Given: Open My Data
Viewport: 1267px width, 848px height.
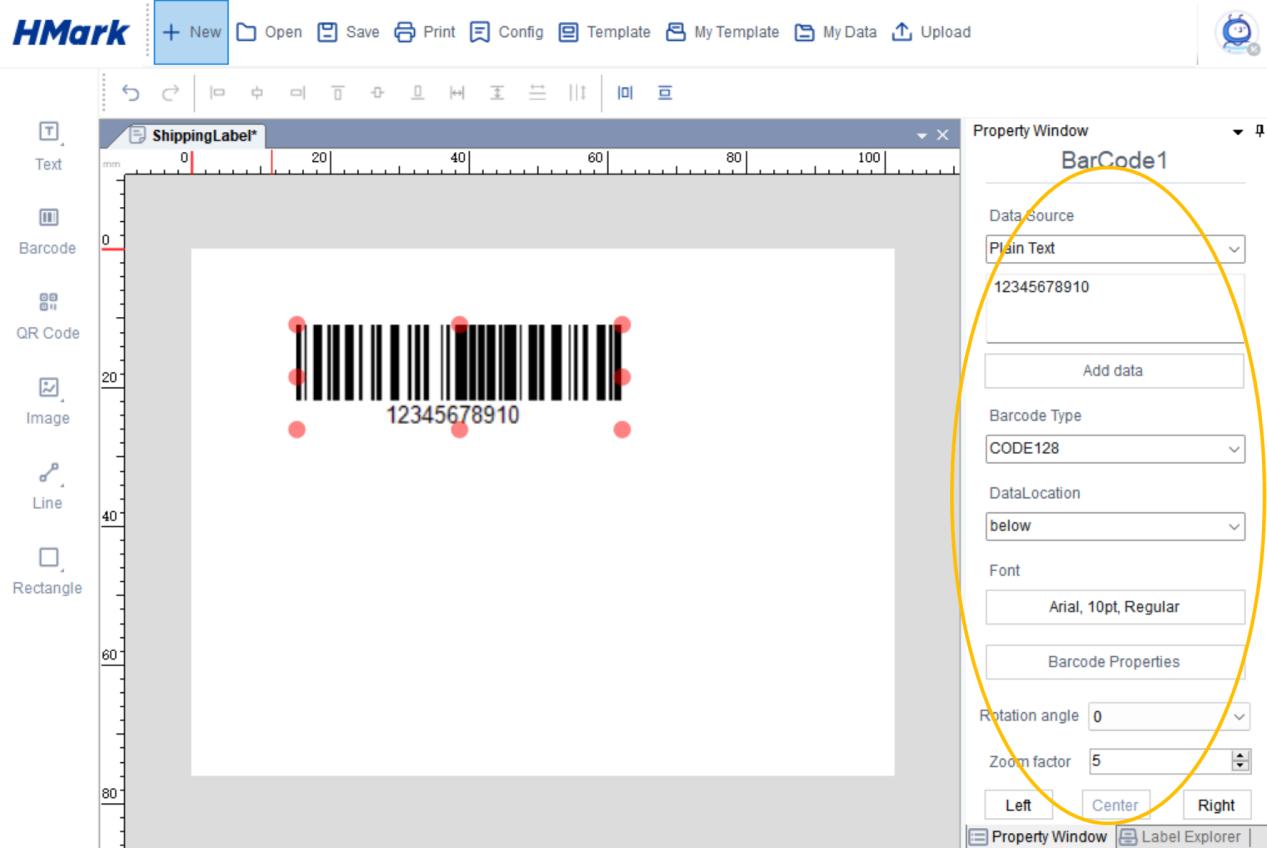Looking at the screenshot, I should 835,32.
